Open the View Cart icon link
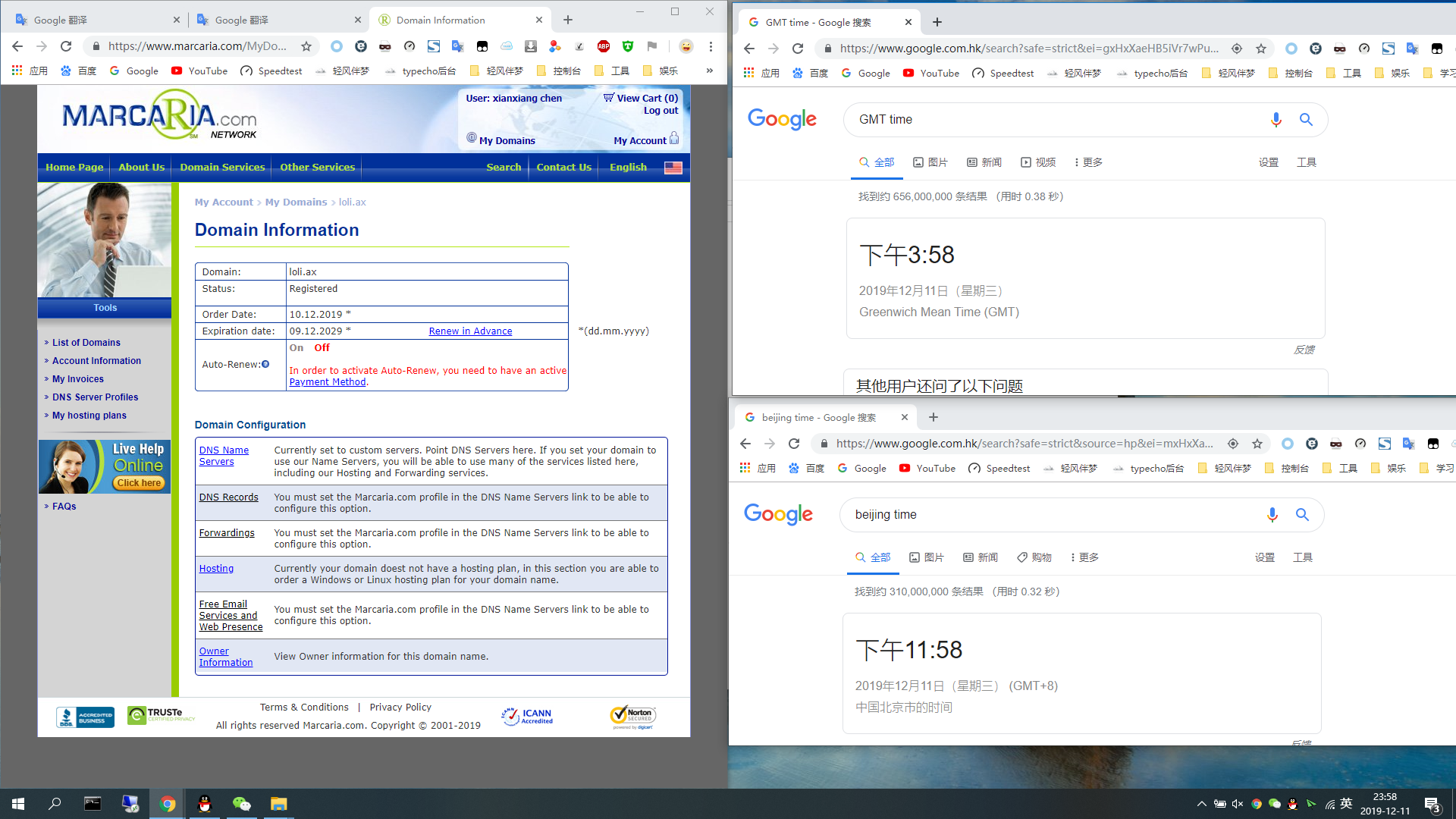Image resolution: width=1456 pixels, height=819 pixels. click(x=608, y=98)
